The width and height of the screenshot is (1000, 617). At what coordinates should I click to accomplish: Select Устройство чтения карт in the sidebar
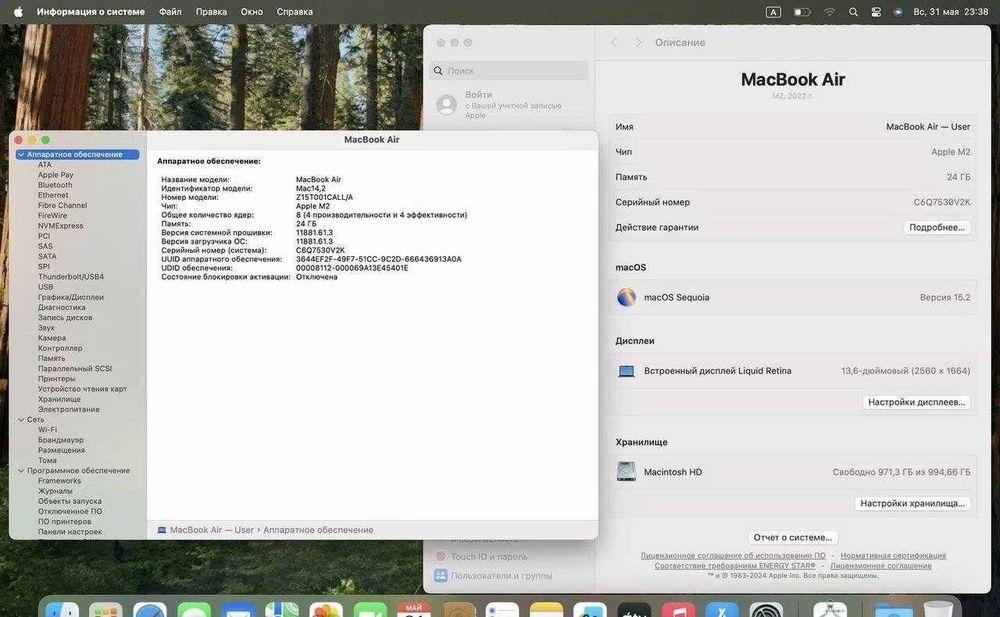pos(82,389)
